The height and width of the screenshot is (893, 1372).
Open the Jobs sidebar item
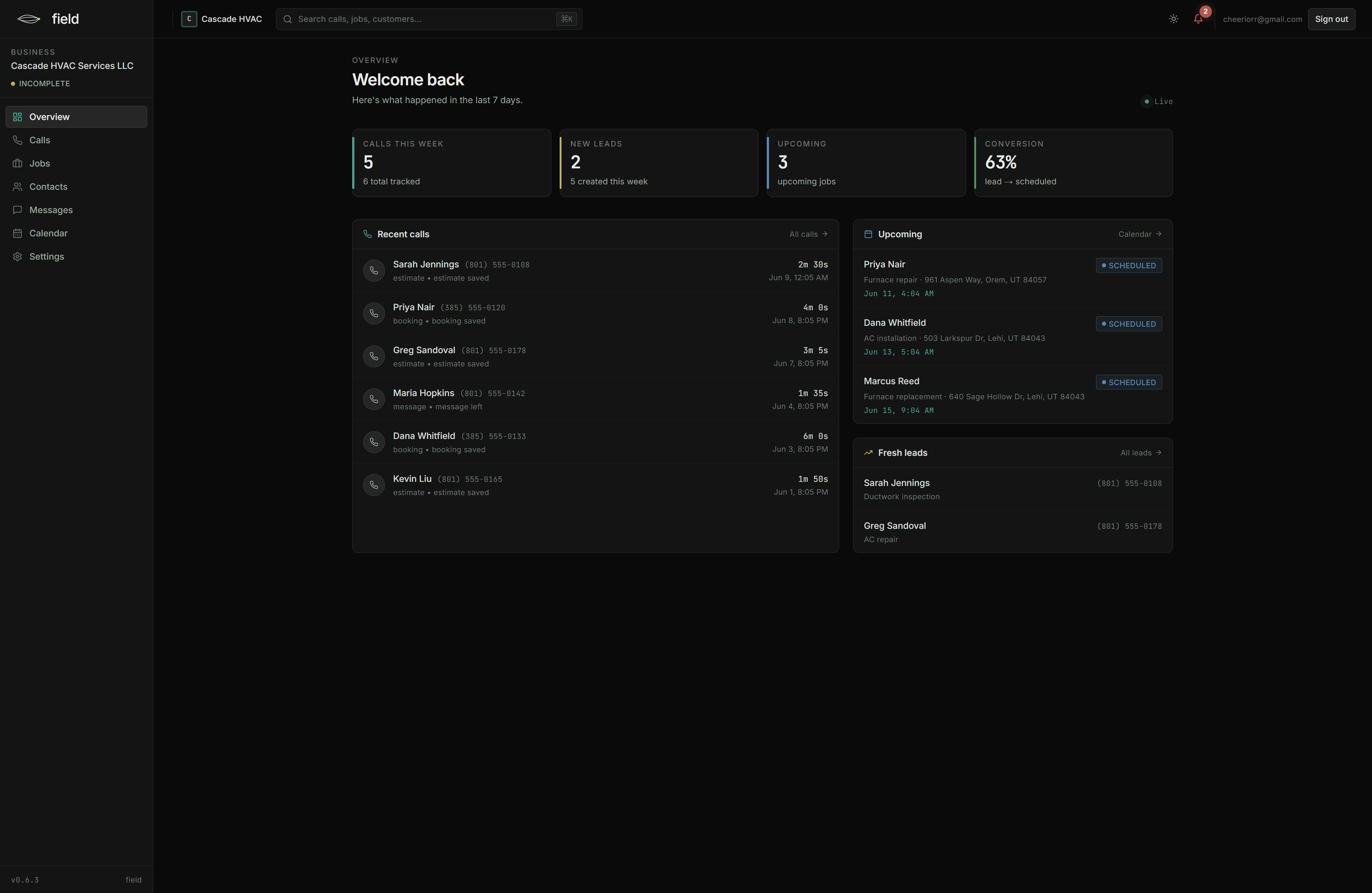(x=76, y=163)
